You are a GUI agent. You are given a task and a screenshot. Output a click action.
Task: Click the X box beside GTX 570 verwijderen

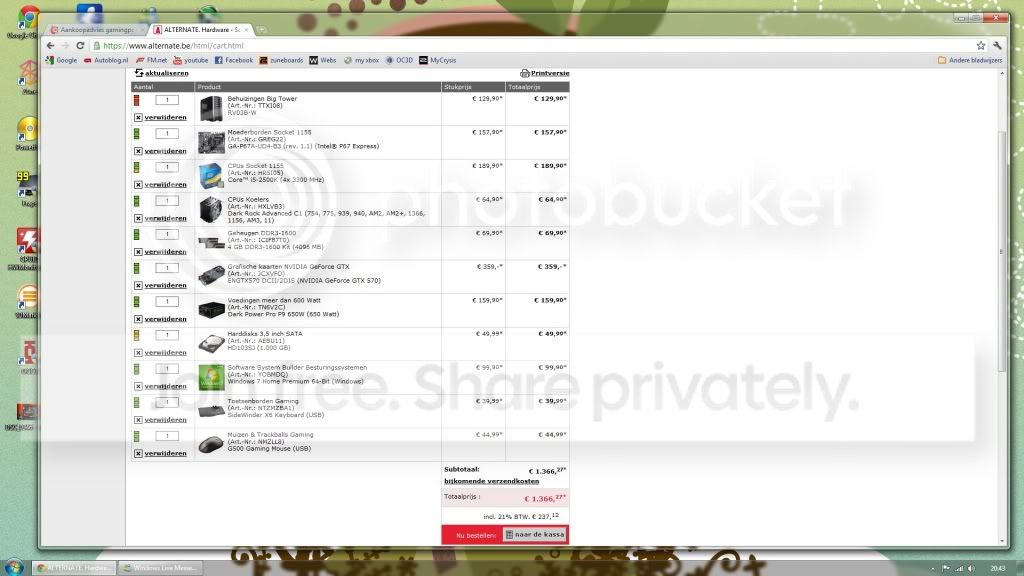tap(138, 285)
